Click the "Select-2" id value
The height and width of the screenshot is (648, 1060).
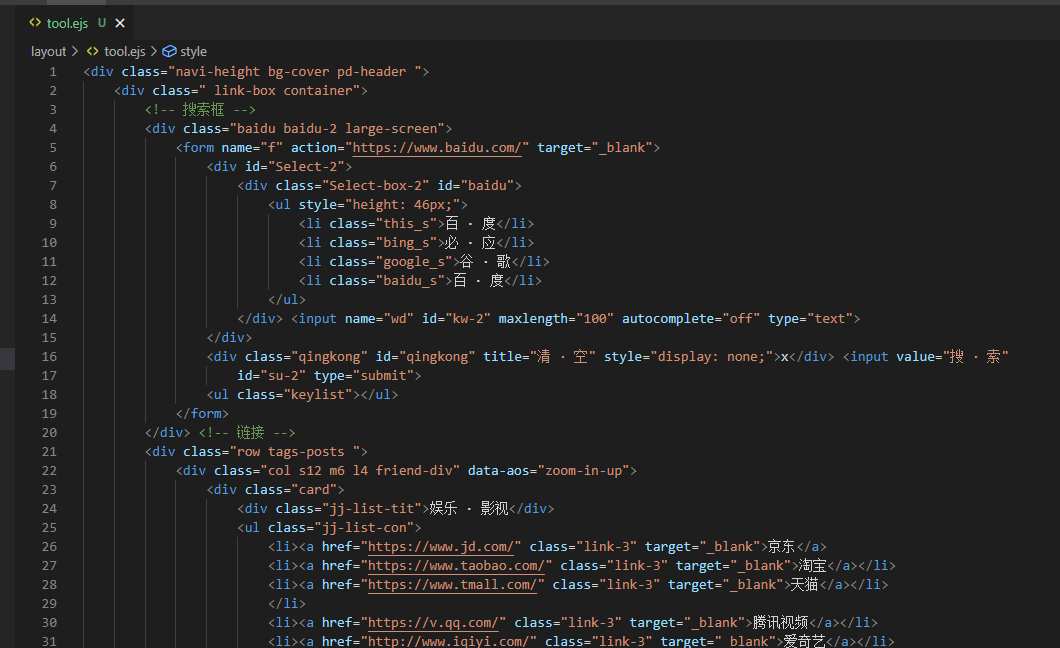click(306, 167)
